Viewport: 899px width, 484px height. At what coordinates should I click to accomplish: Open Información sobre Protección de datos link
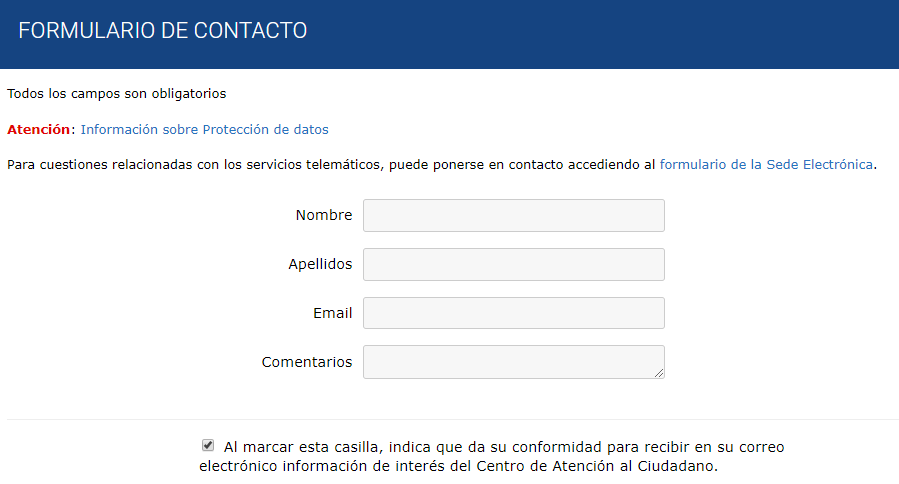(x=204, y=129)
